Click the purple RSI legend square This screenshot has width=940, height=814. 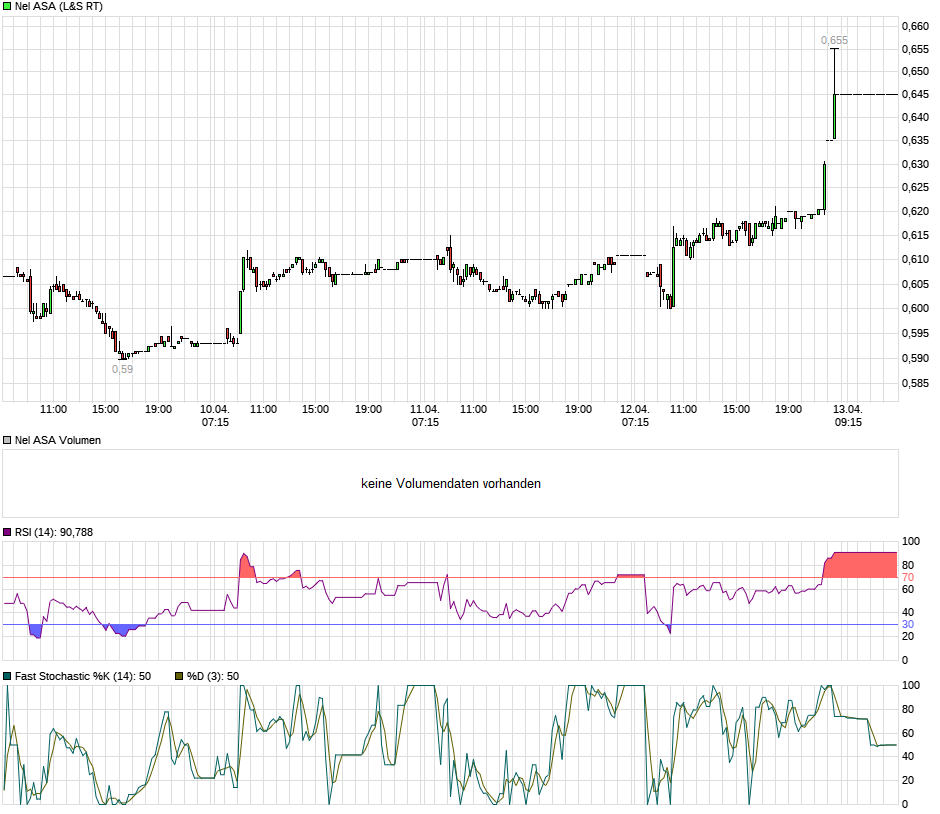pos(7,532)
